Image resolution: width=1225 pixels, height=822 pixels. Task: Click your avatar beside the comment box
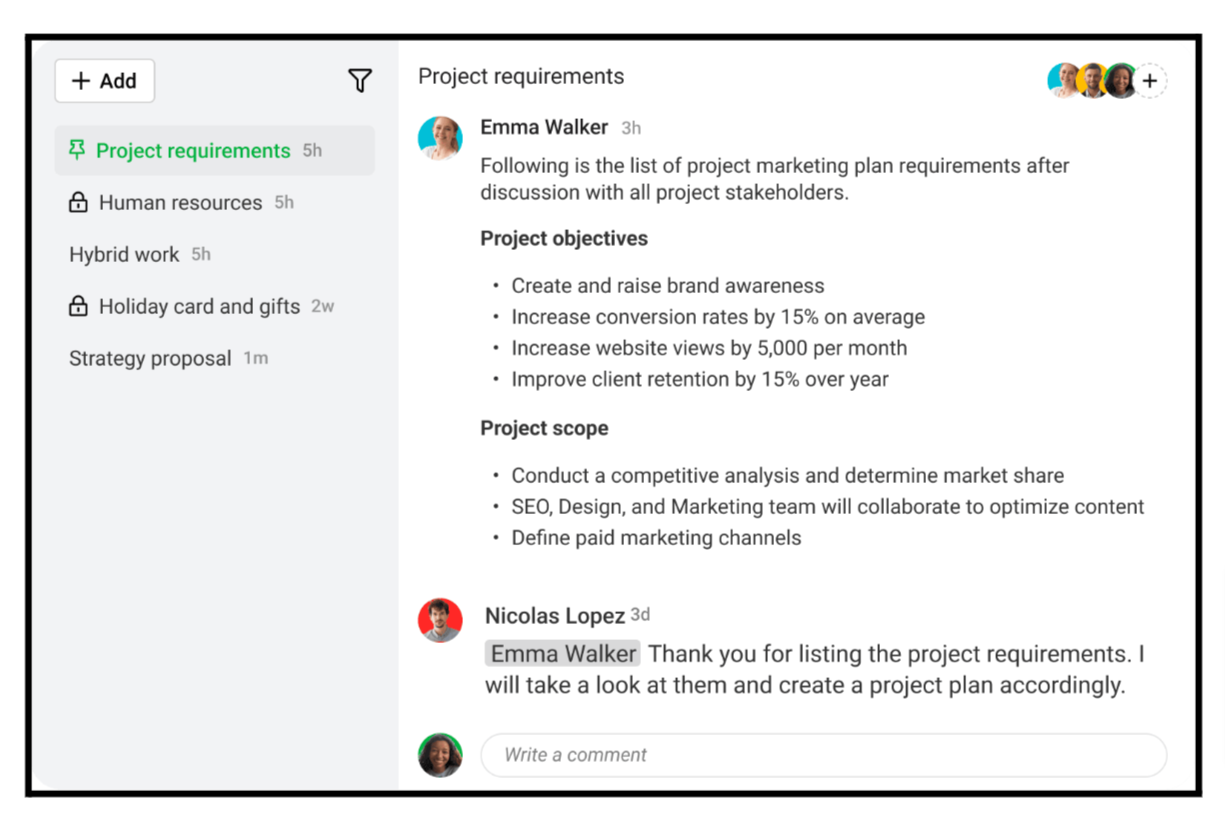440,755
